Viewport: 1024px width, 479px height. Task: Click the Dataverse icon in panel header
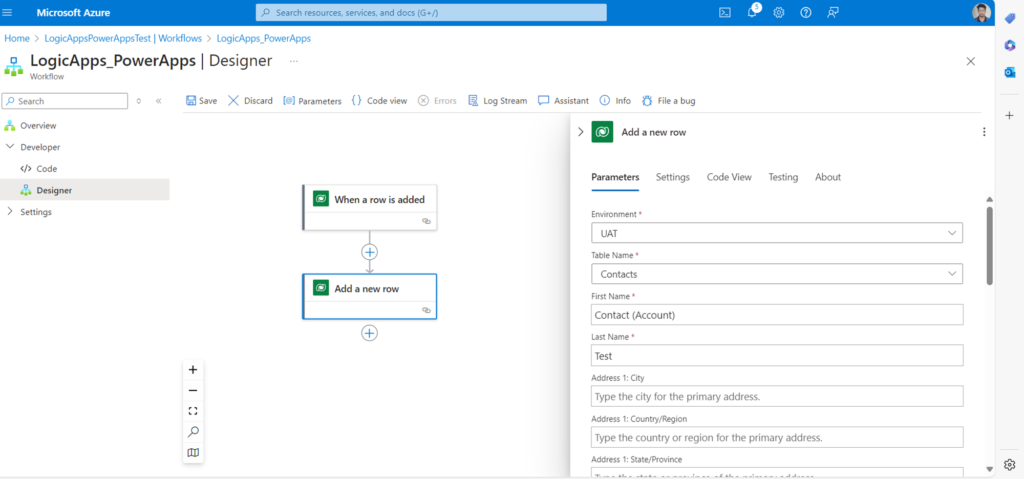click(x=602, y=132)
